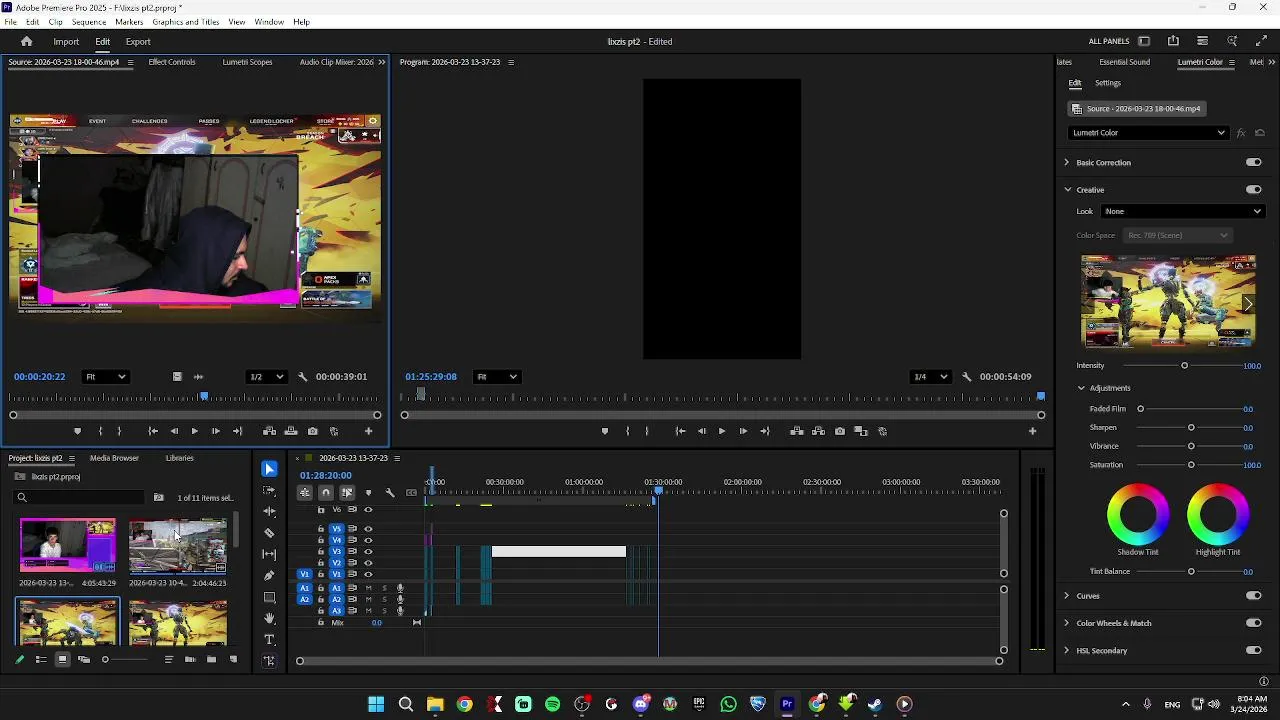Open the Source monitor settings wrench

click(x=303, y=377)
